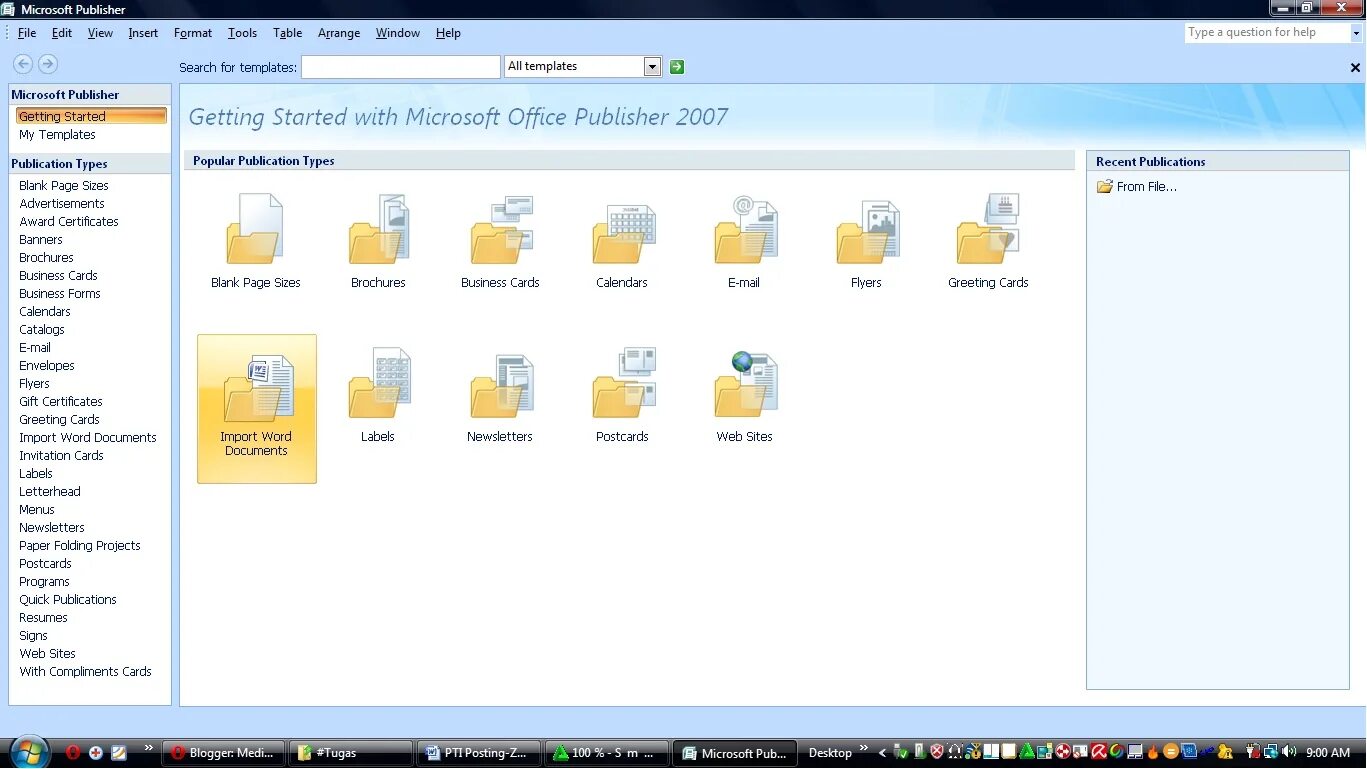1367x769 pixels.
Task: Open the Calendars template icon
Action: 622,235
